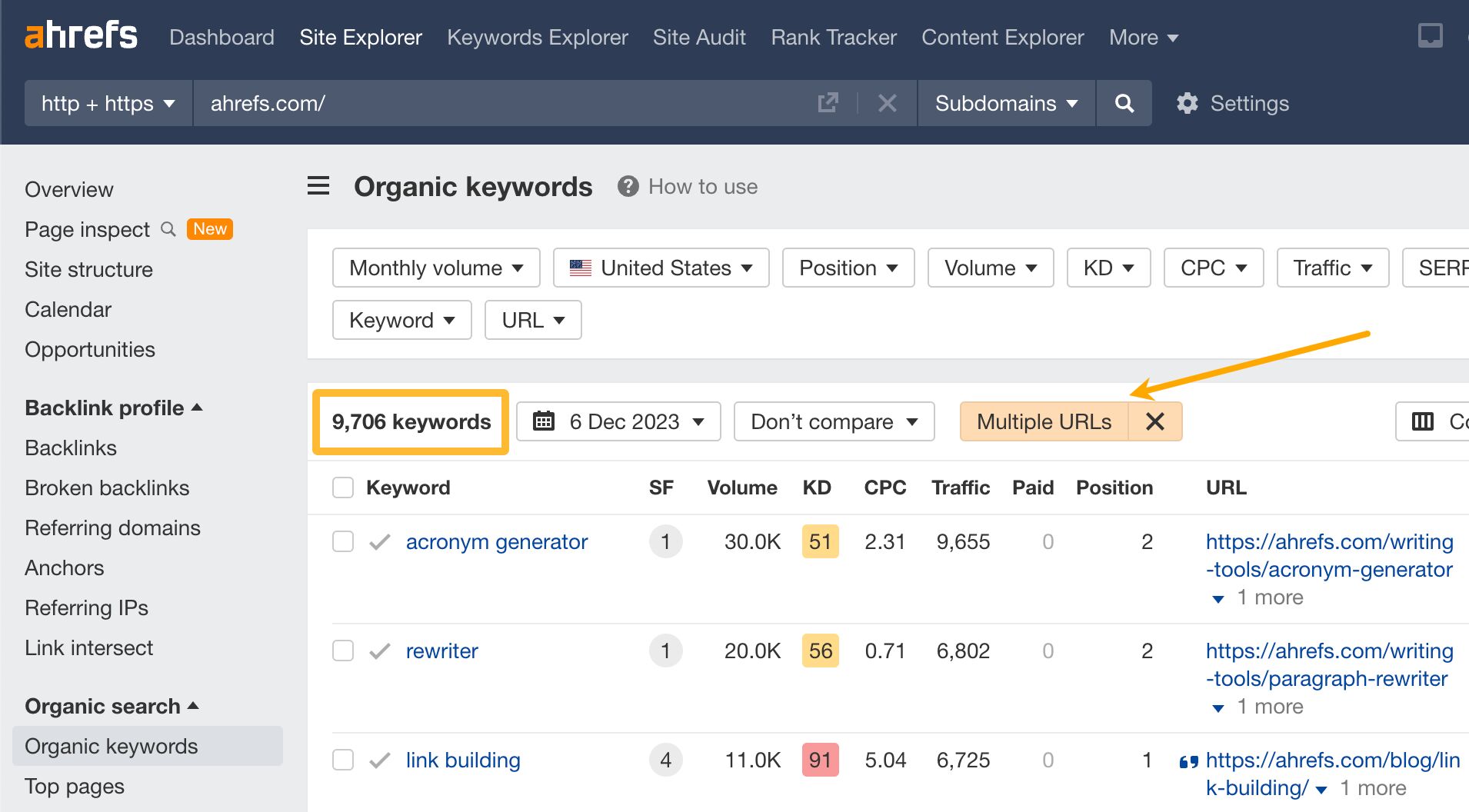The width and height of the screenshot is (1469, 812).
Task: Open report Settings via the gear icon
Action: (x=1187, y=103)
